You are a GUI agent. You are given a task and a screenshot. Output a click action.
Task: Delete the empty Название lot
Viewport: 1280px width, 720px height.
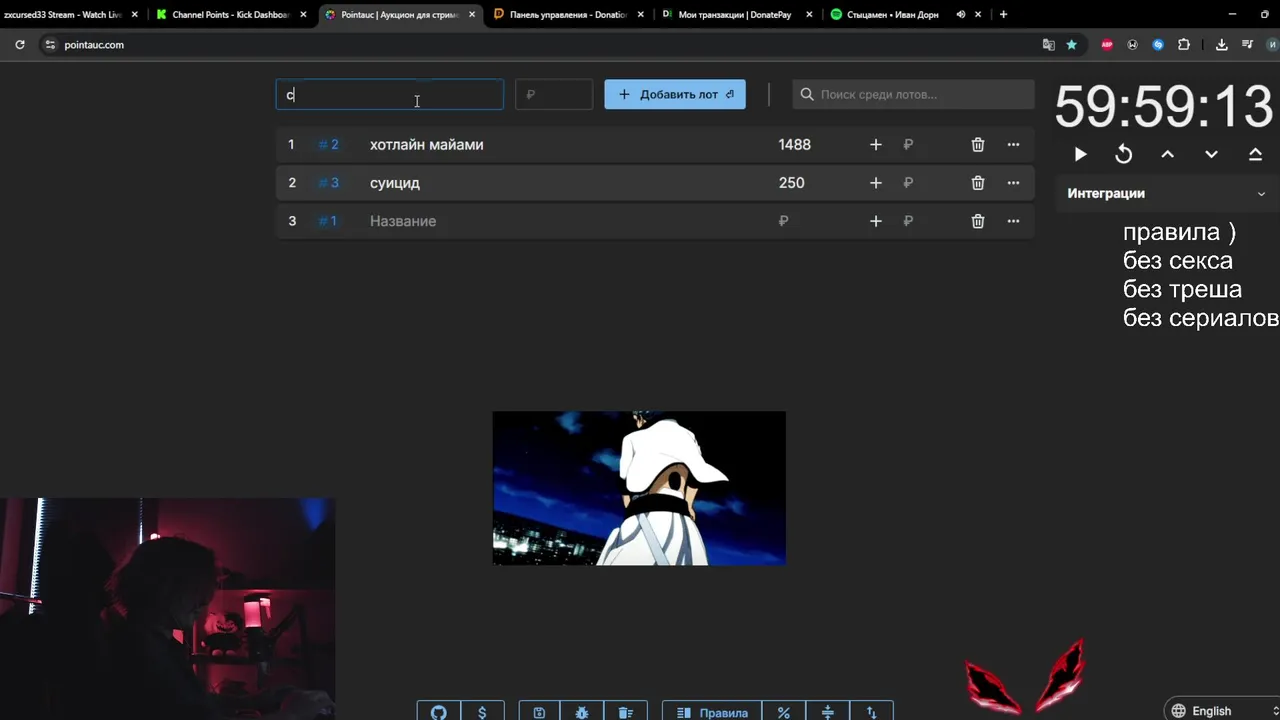point(978,221)
